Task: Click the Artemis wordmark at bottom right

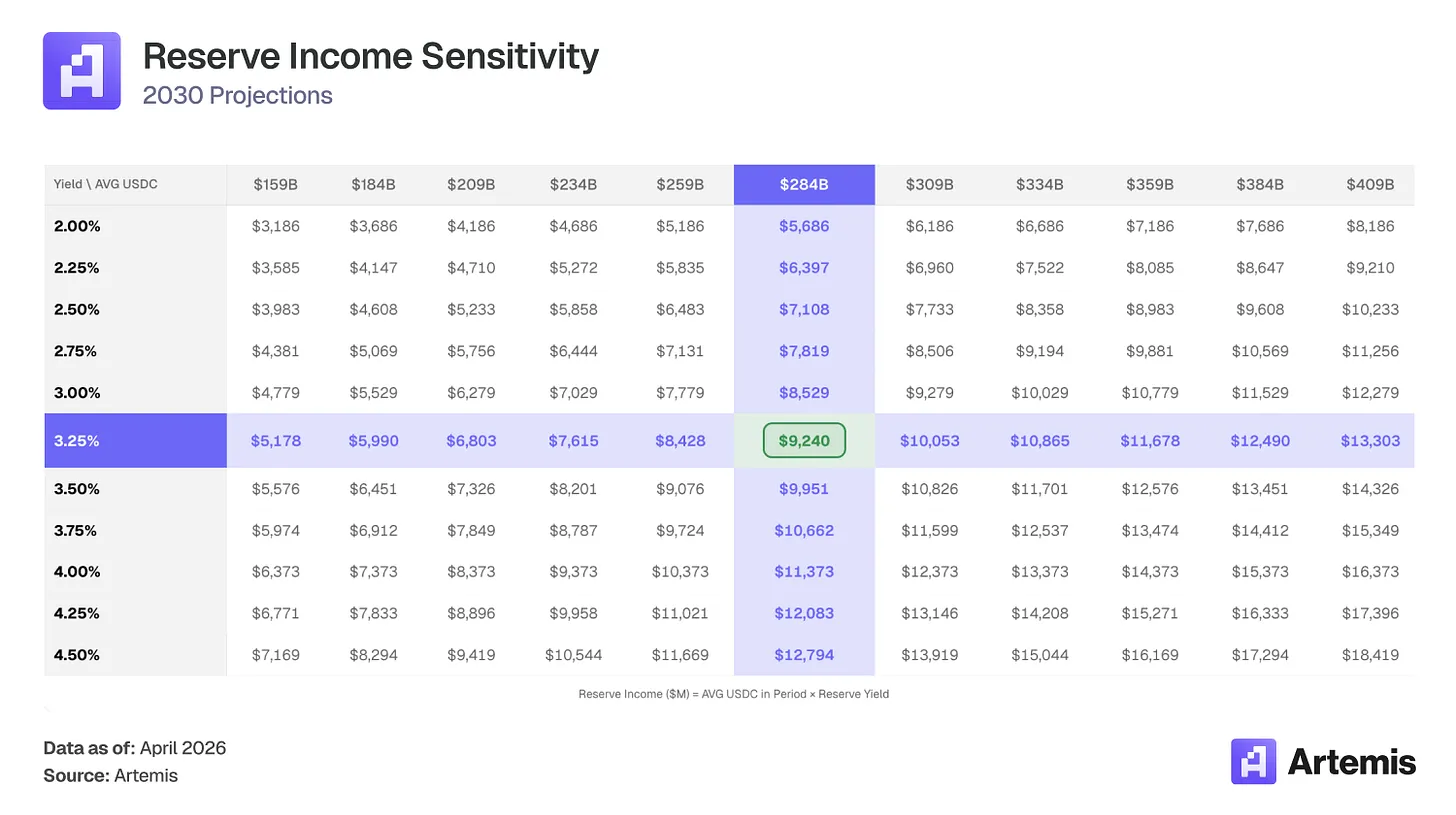Action: [1351, 763]
